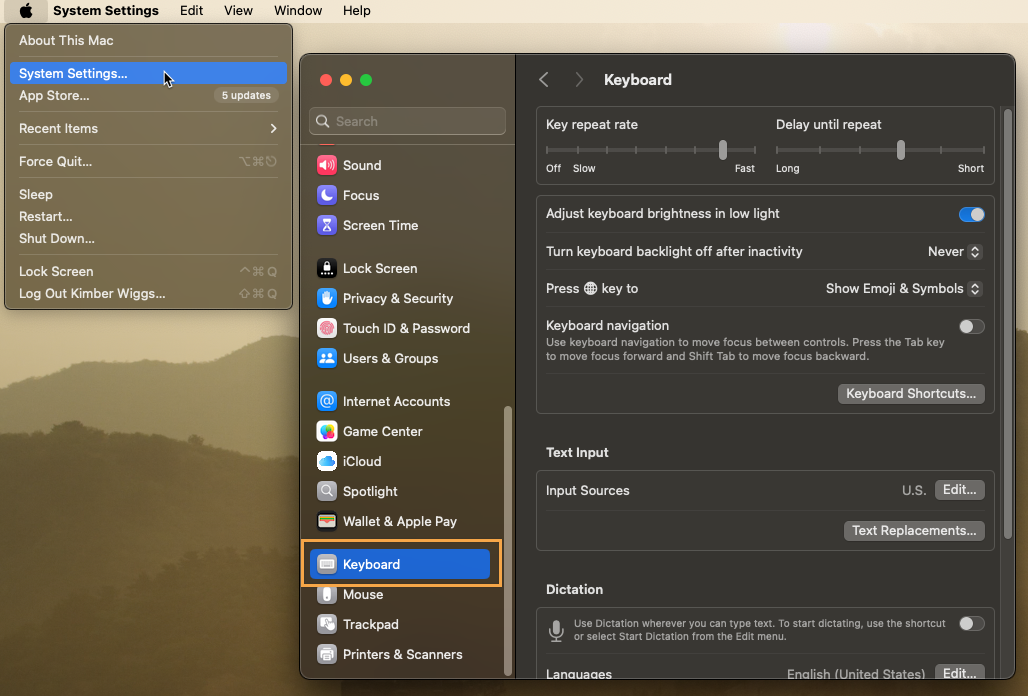
Task: Click the 5 updates badge
Action: [246, 96]
